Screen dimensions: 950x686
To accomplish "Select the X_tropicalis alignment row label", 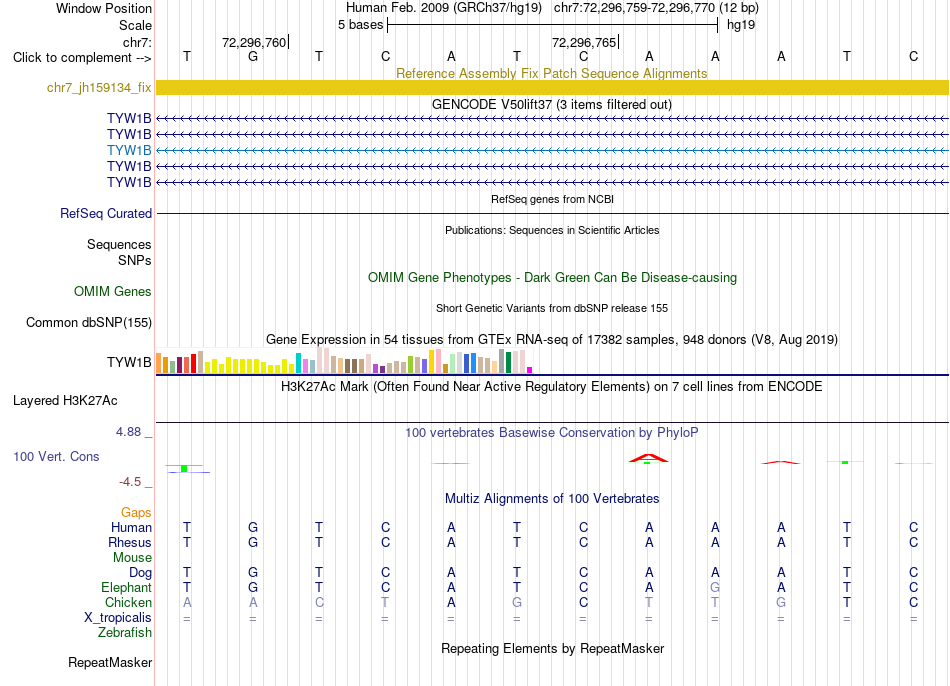I will (118, 618).
